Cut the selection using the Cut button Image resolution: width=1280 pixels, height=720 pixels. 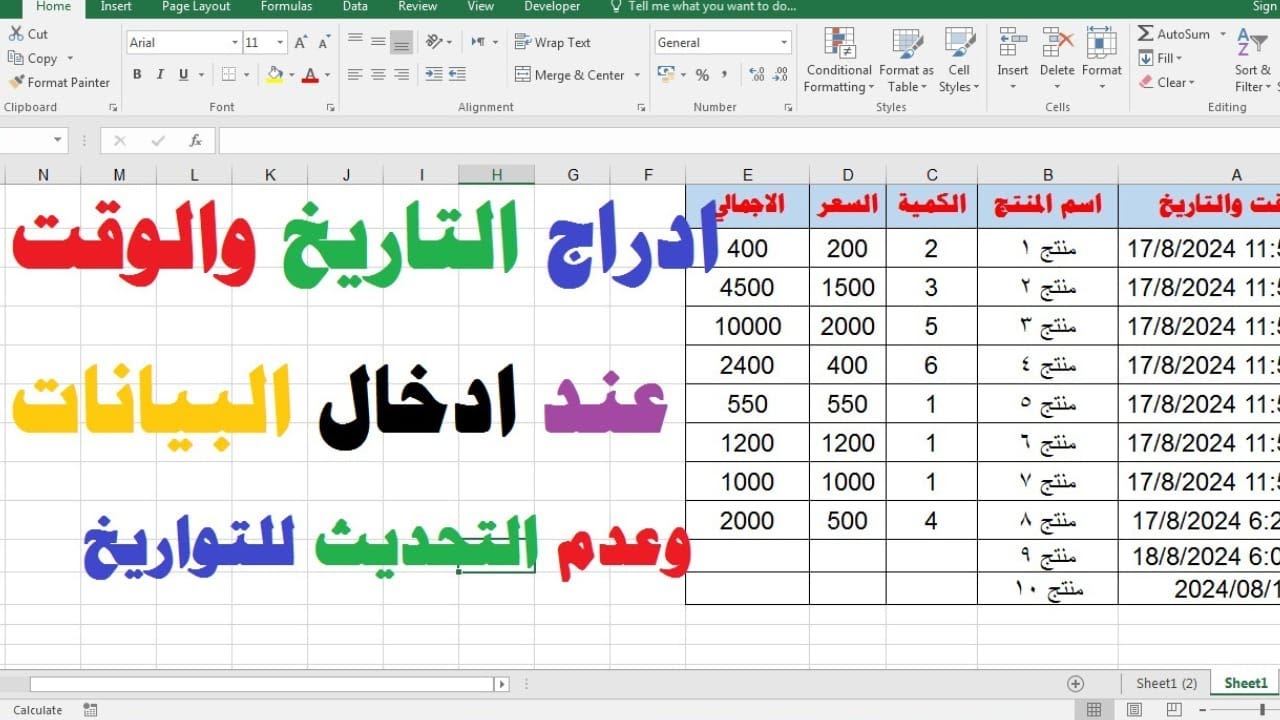click(28, 34)
